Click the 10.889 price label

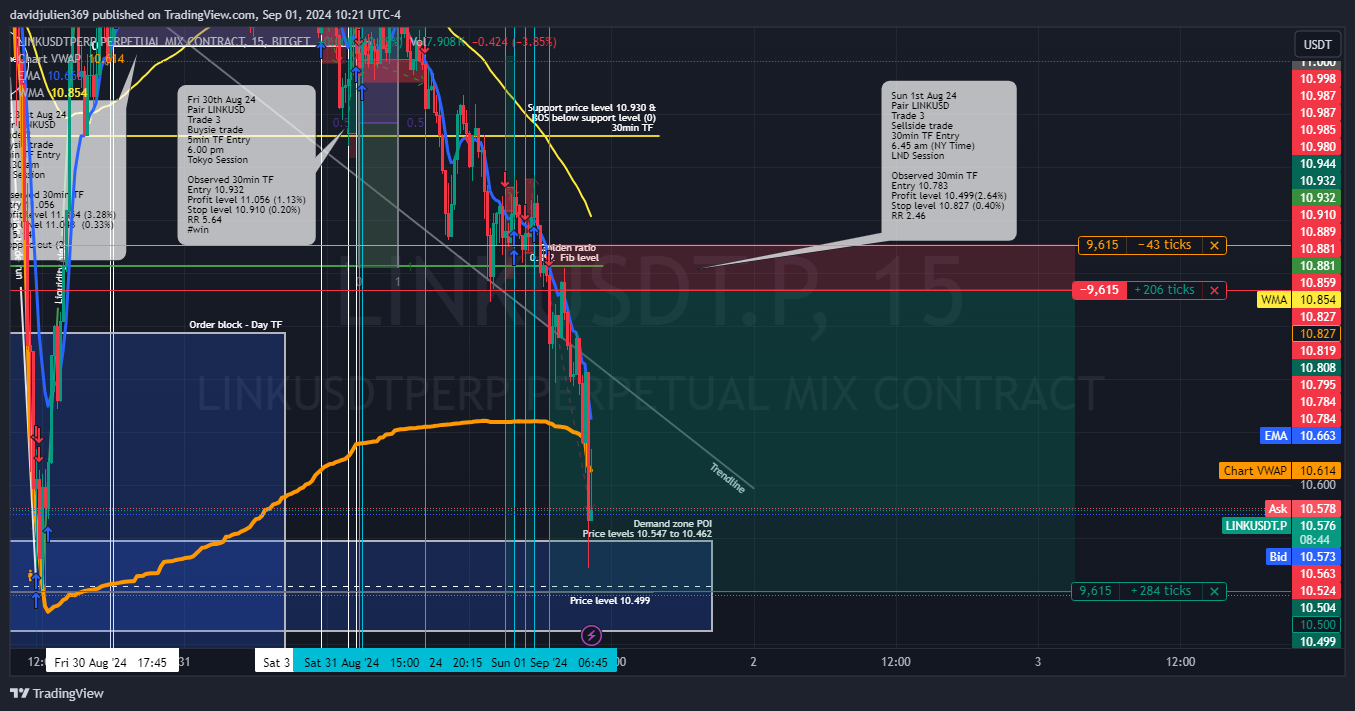pyautogui.click(x=1316, y=232)
